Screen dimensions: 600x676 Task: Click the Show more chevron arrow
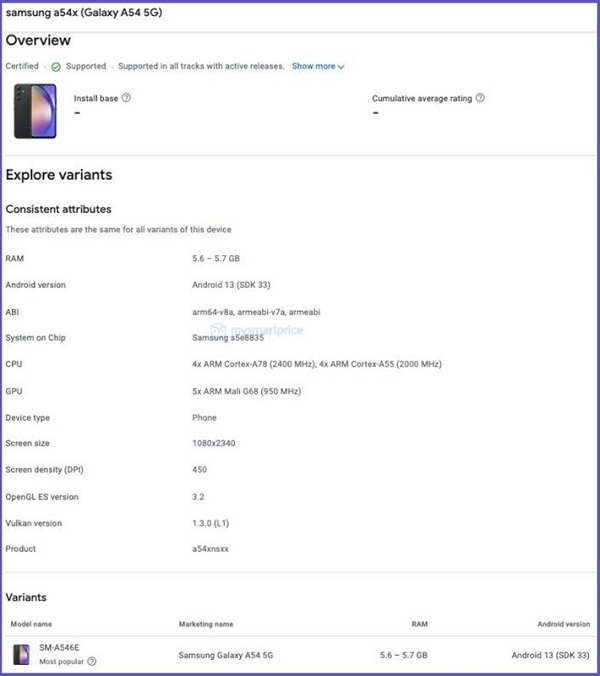(341, 67)
